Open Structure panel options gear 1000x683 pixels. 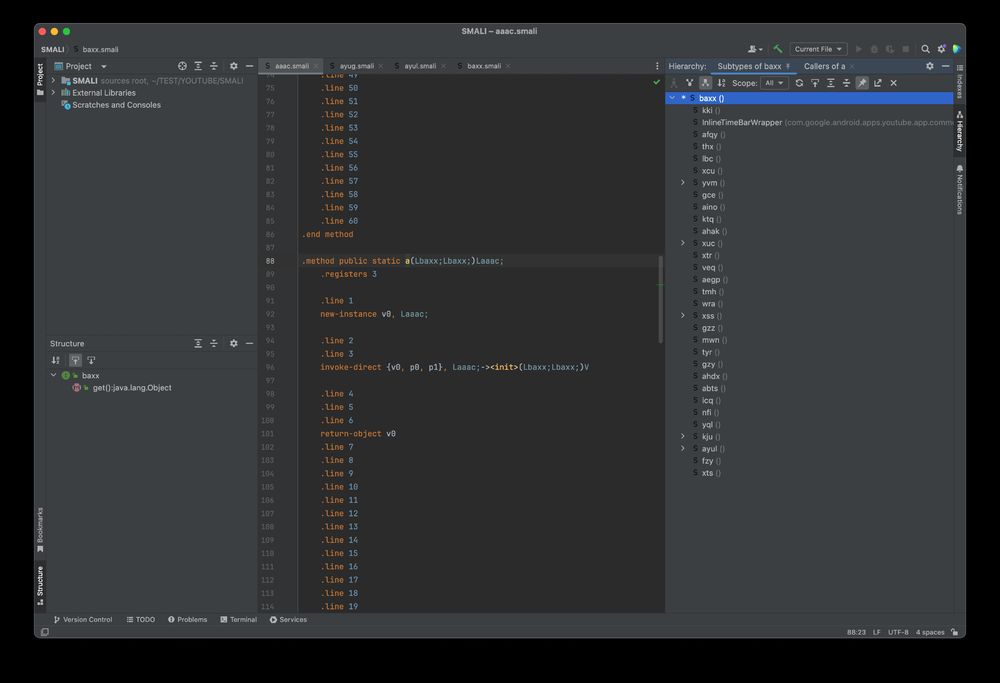click(233, 344)
